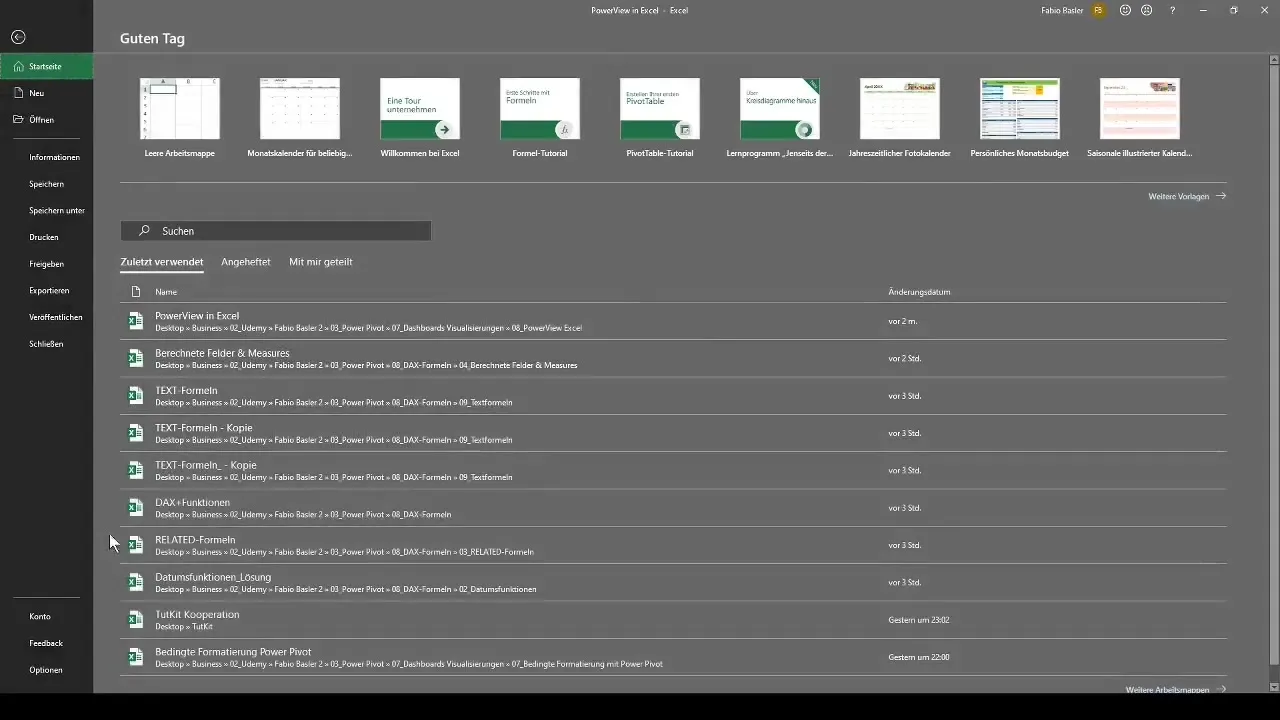Image resolution: width=1280 pixels, height=720 pixels.
Task: Open Feedback in the sidebar
Action: [46, 643]
